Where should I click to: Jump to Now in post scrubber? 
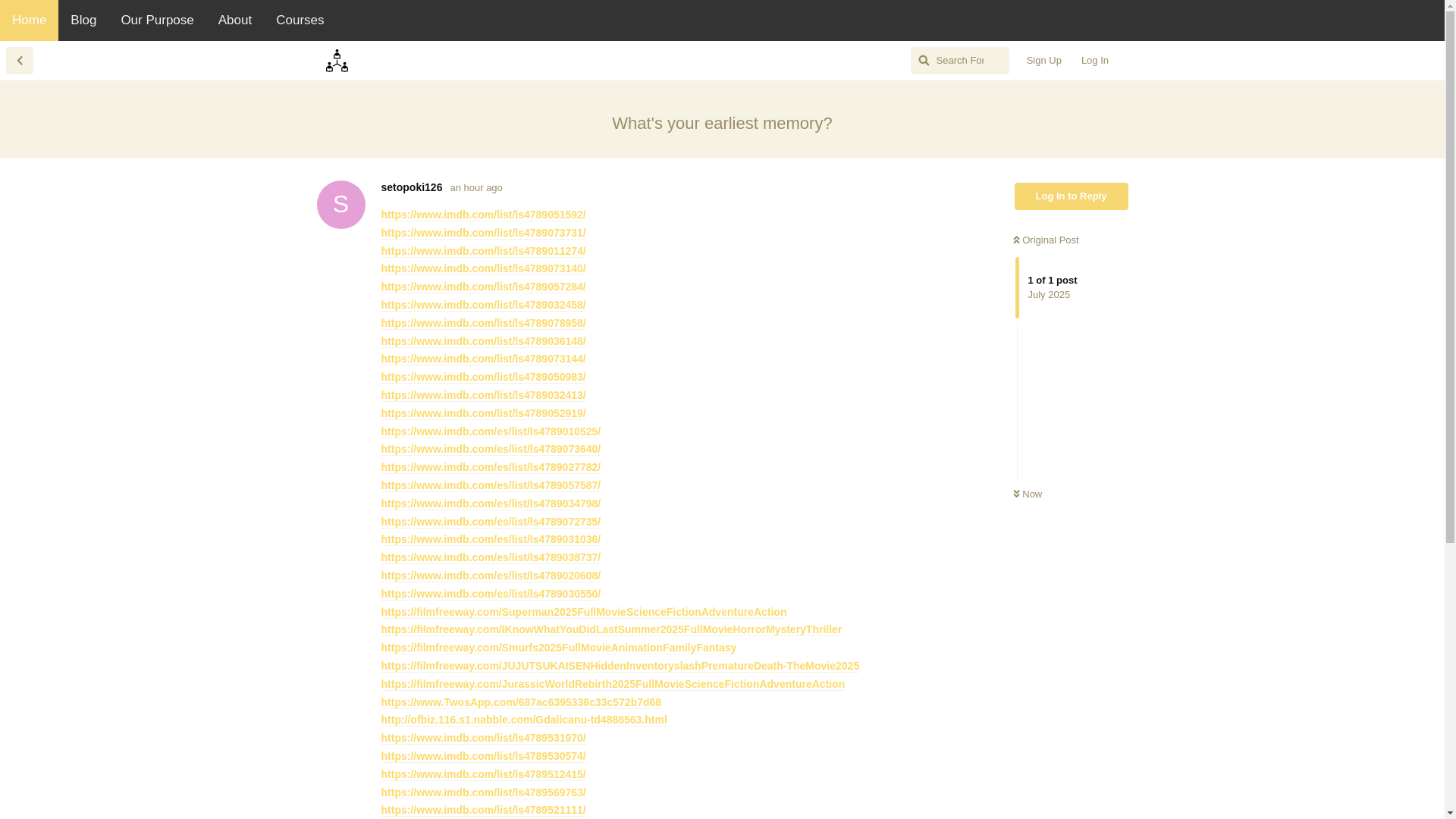[x=1028, y=494]
